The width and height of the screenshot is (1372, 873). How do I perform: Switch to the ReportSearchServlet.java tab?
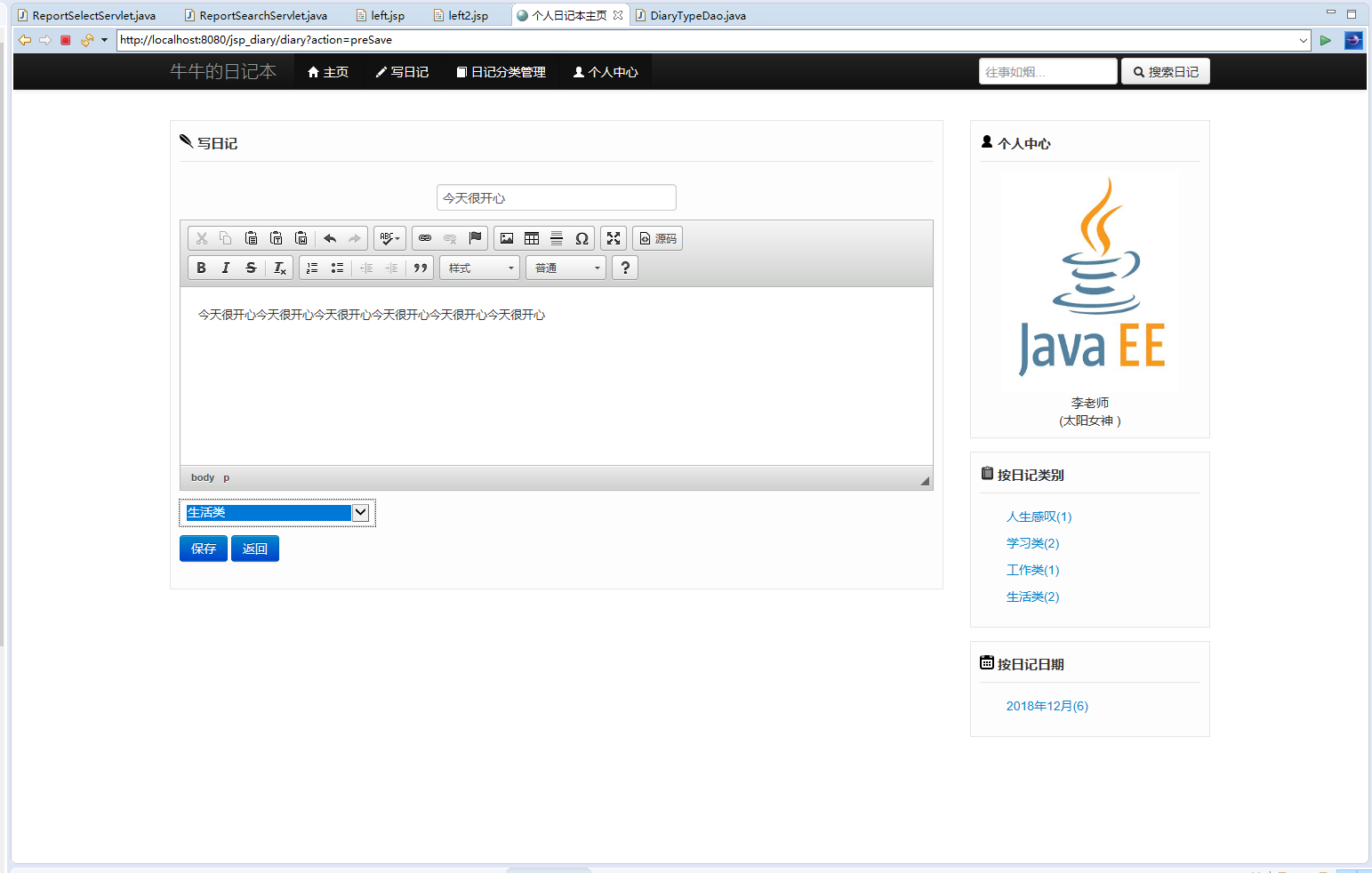tap(255, 15)
